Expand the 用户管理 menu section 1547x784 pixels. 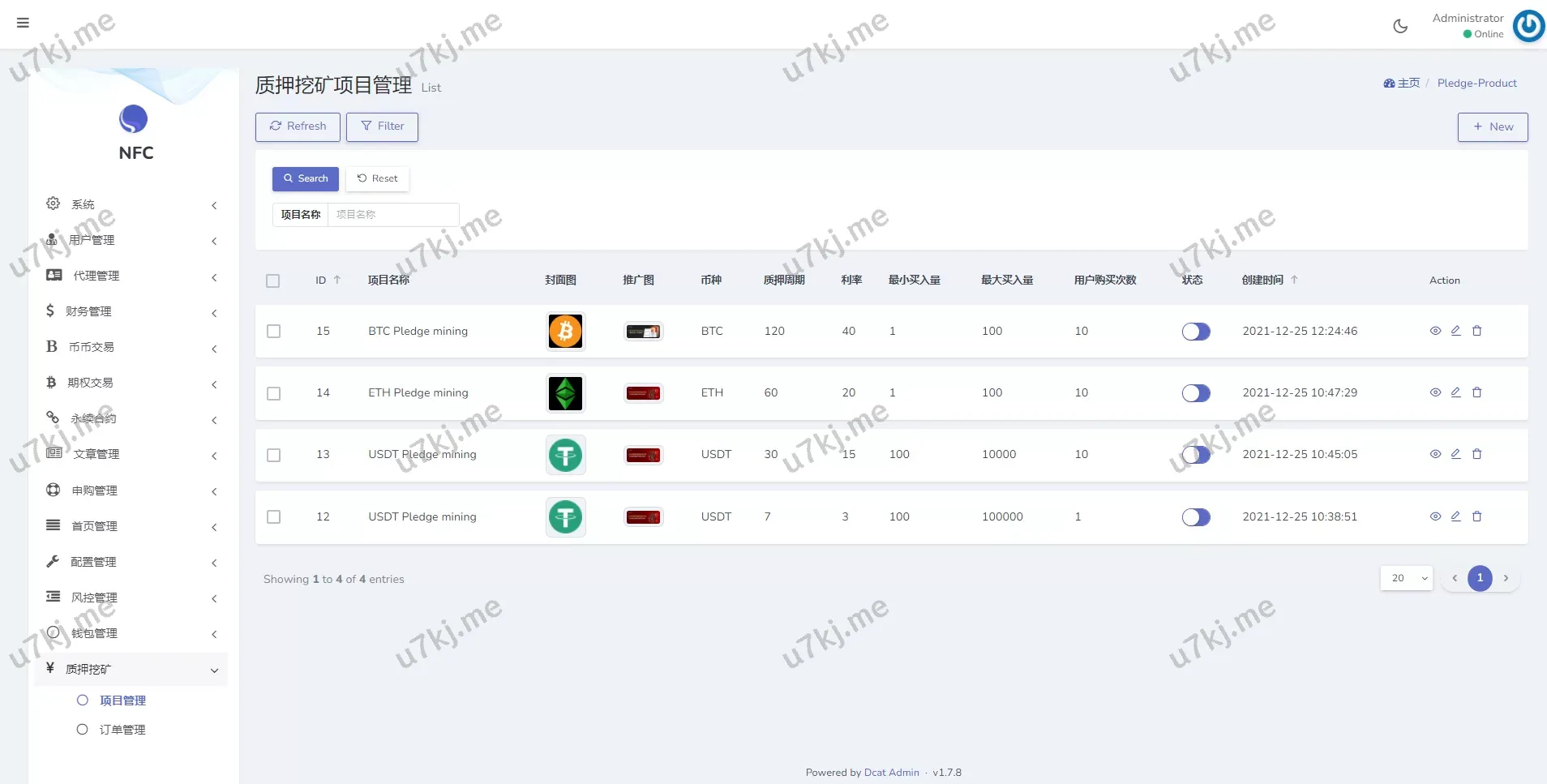[x=92, y=240]
